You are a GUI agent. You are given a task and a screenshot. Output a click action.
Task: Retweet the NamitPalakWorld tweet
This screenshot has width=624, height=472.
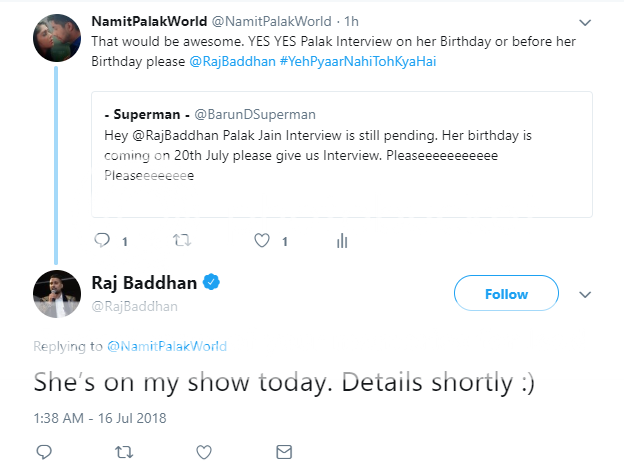click(x=182, y=240)
